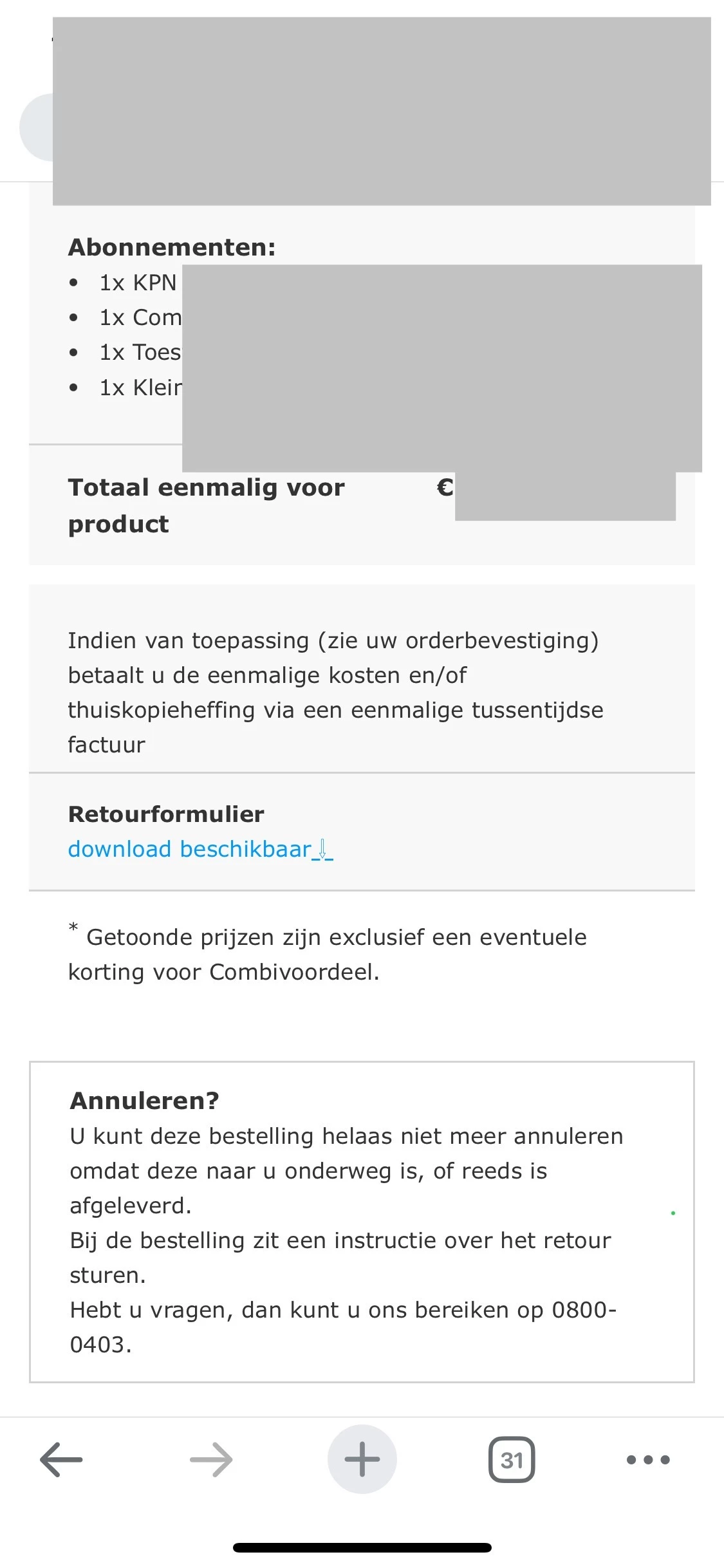Tap the 'Annuleren?' heading
Screen dimensions: 724x1568
[144, 1101]
